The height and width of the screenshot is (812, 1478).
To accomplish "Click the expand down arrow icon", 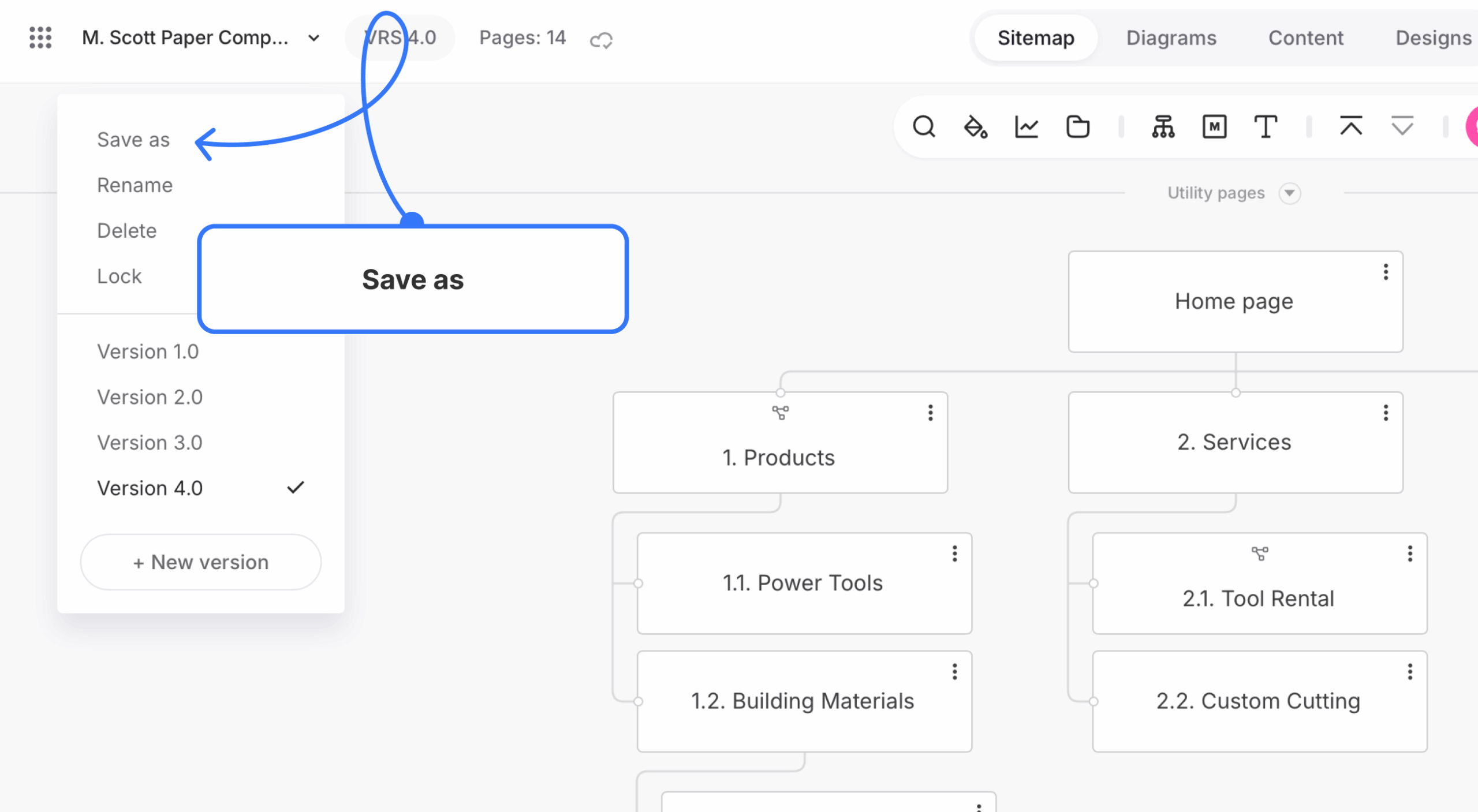I will point(1402,125).
